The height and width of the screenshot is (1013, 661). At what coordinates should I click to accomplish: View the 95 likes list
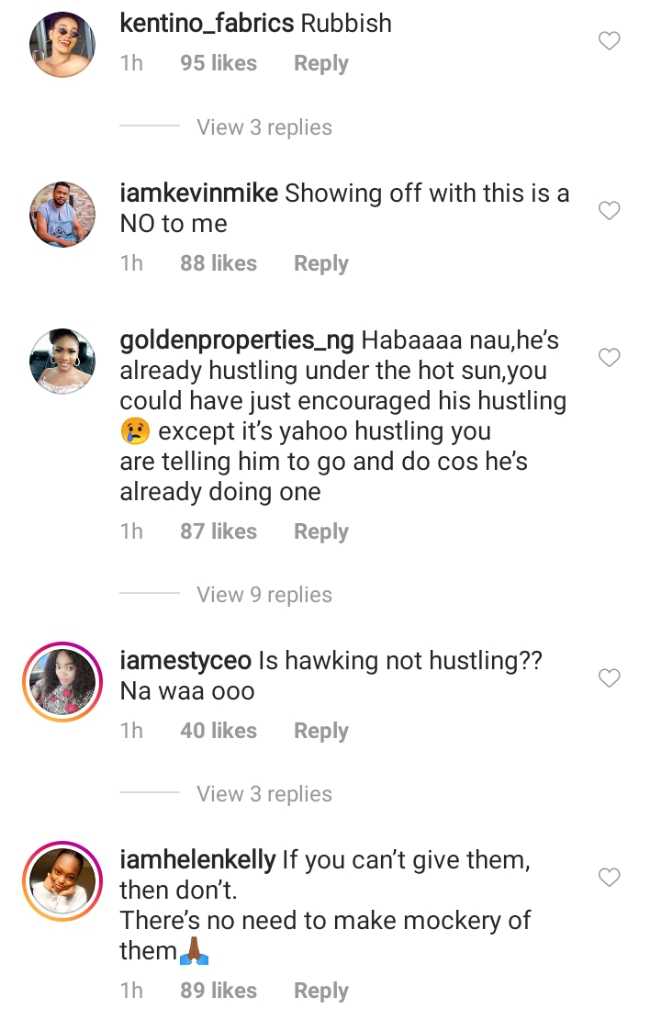[218, 64]
